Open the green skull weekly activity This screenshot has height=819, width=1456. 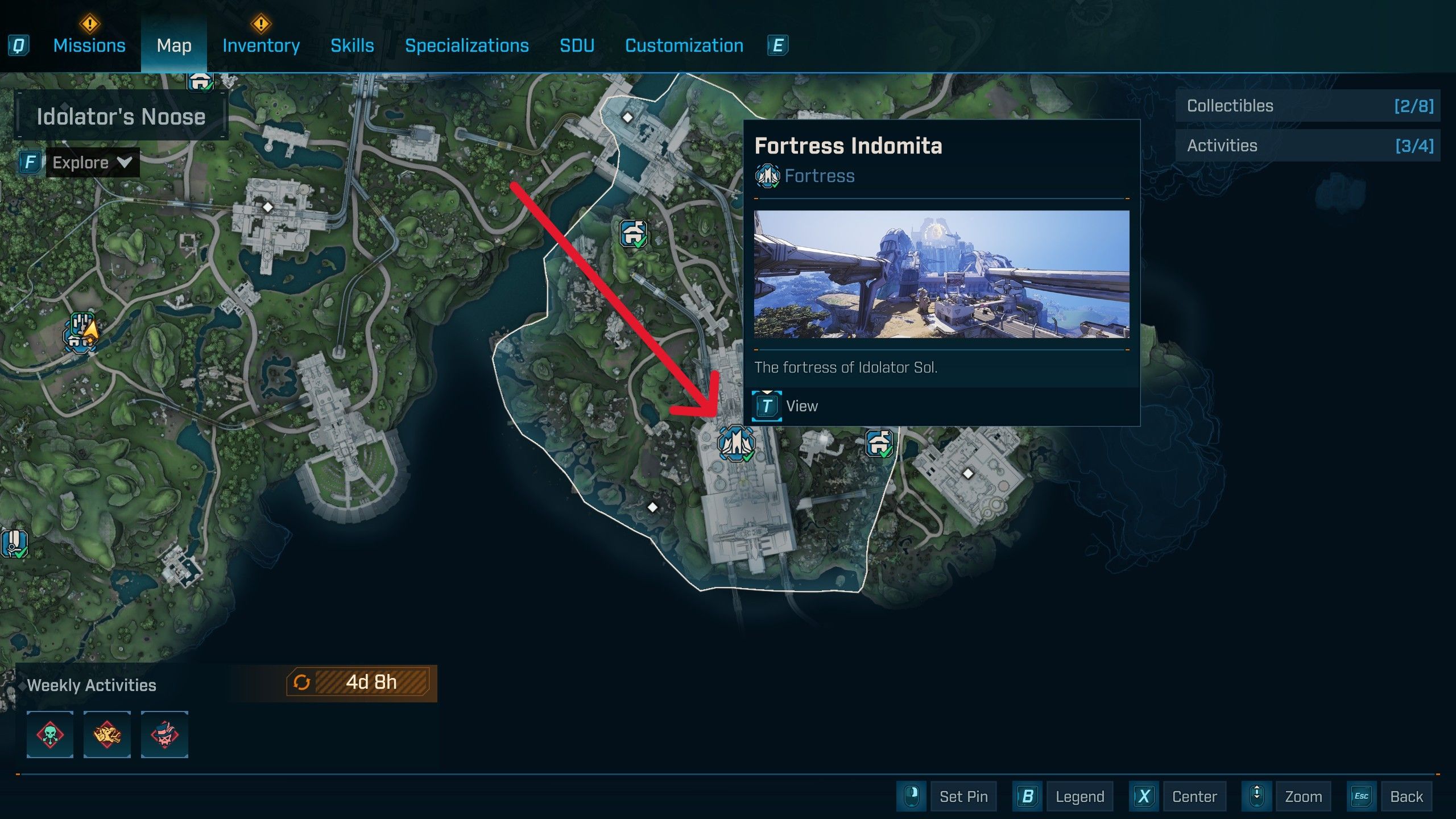click(x=50, y=734)
